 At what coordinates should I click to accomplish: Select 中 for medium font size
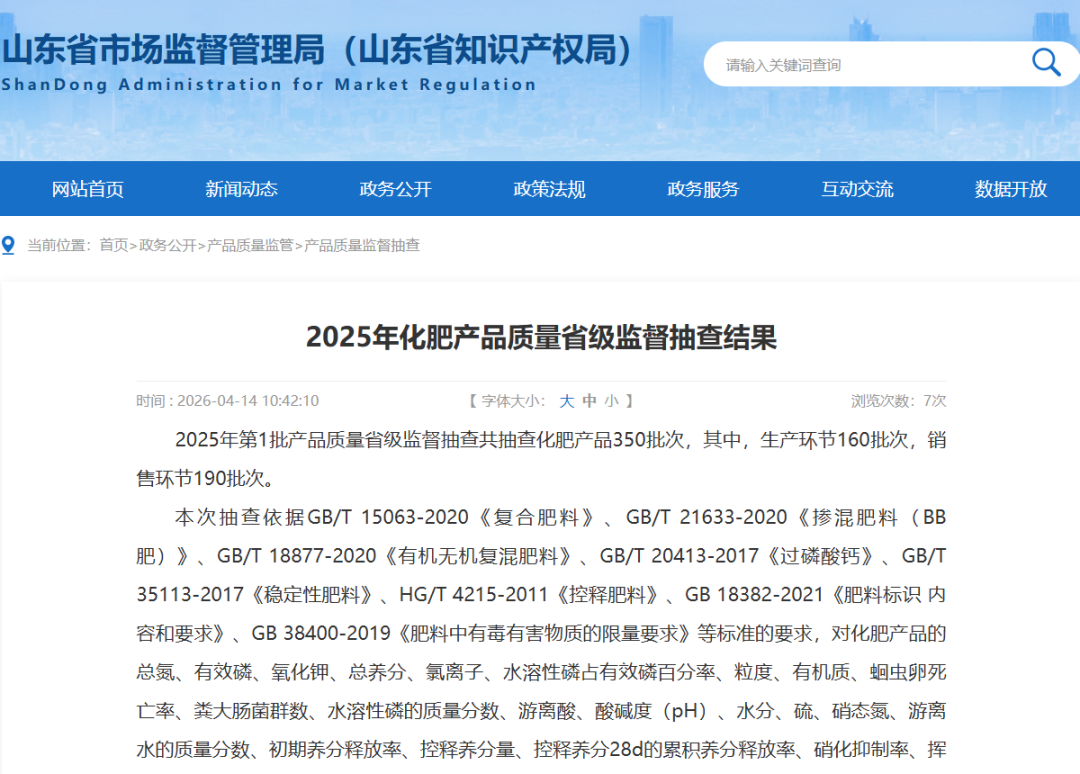point(589,400)
